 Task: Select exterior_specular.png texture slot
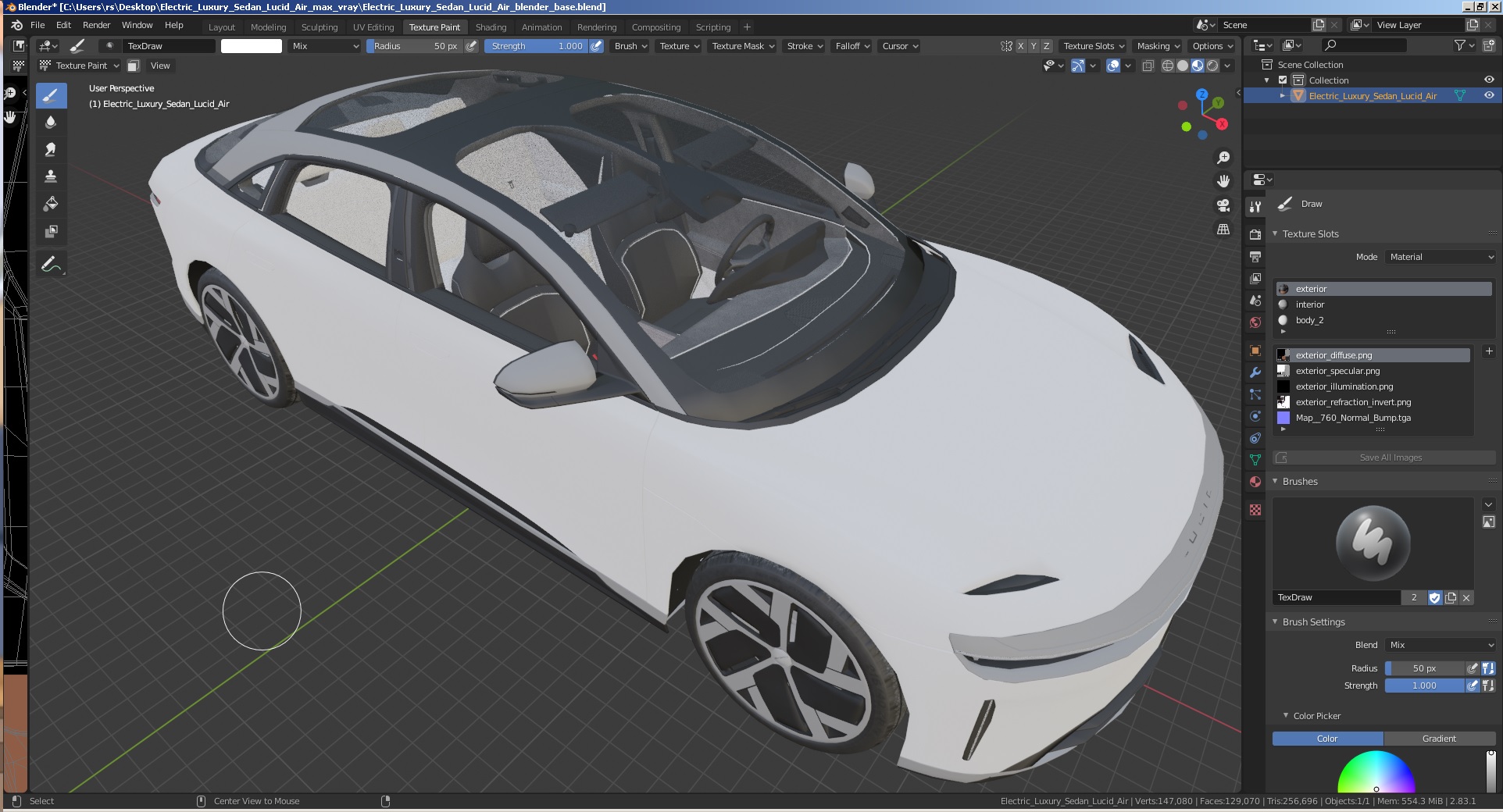(1373, 371)
